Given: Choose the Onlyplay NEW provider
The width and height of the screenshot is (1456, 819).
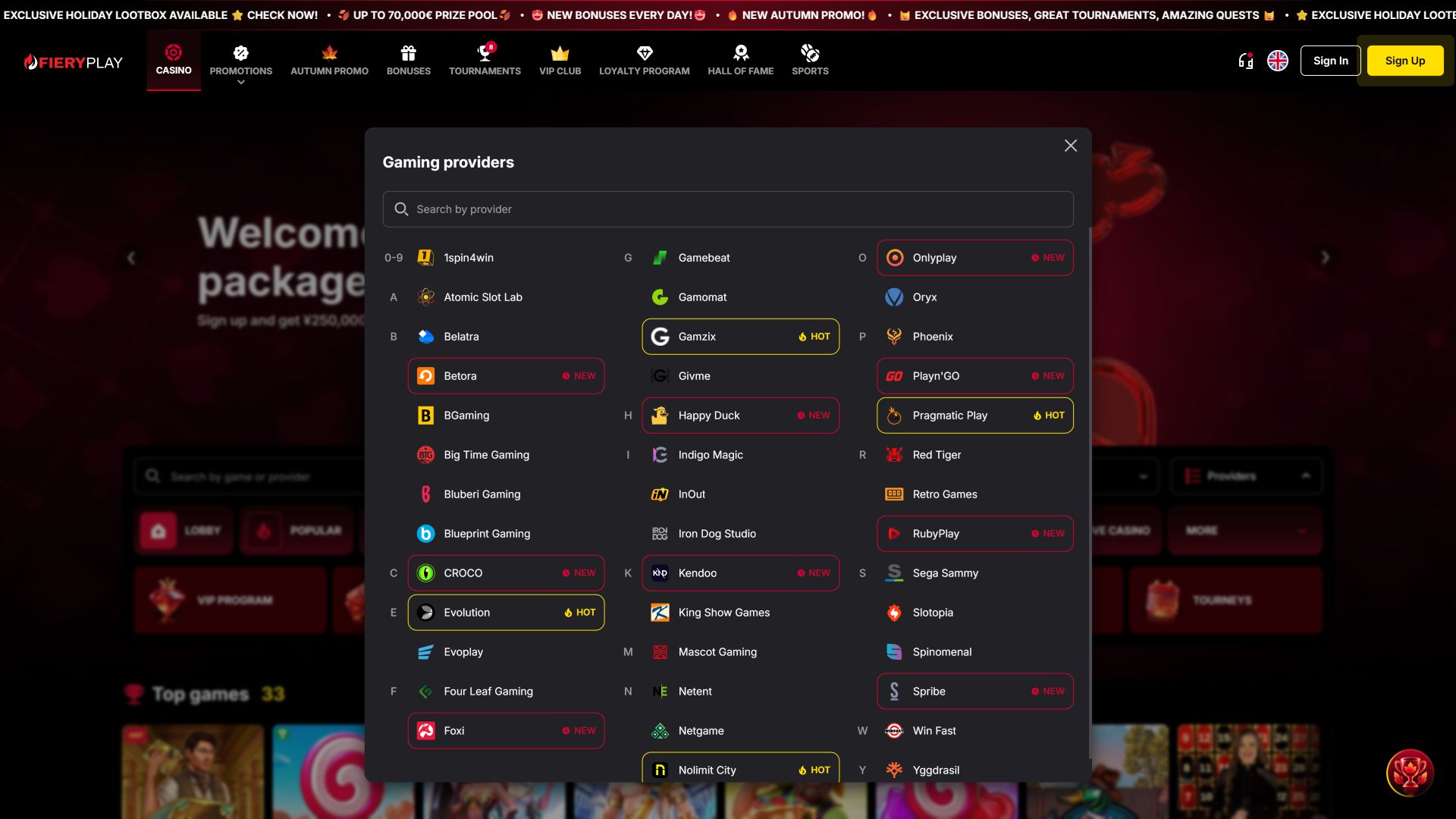Looking at the screenshot, I should tap(975, 258).
